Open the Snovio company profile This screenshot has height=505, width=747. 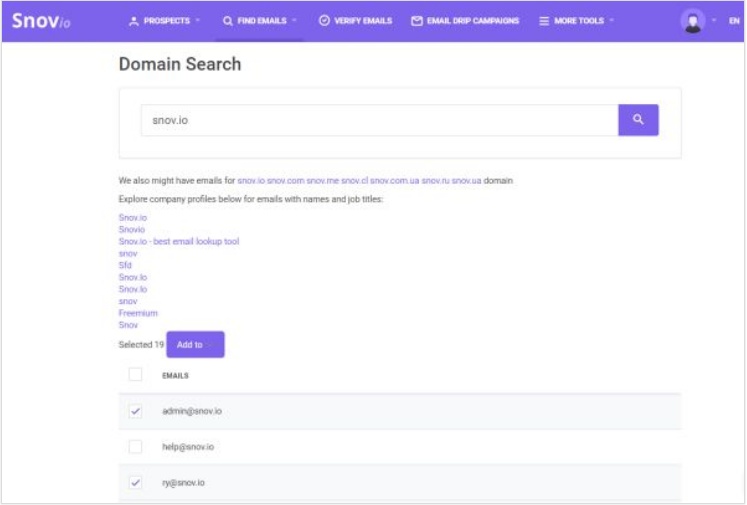[131, 230]
